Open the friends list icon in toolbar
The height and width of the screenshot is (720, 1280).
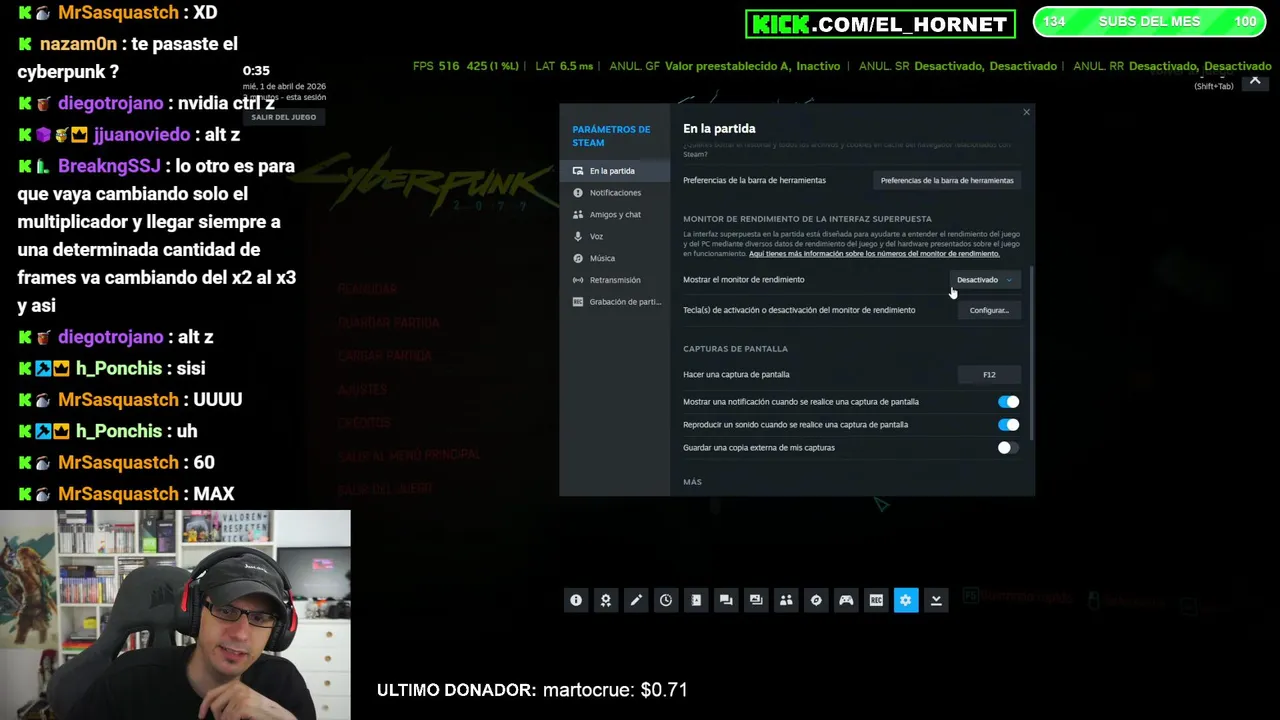(x=786, y=600)
